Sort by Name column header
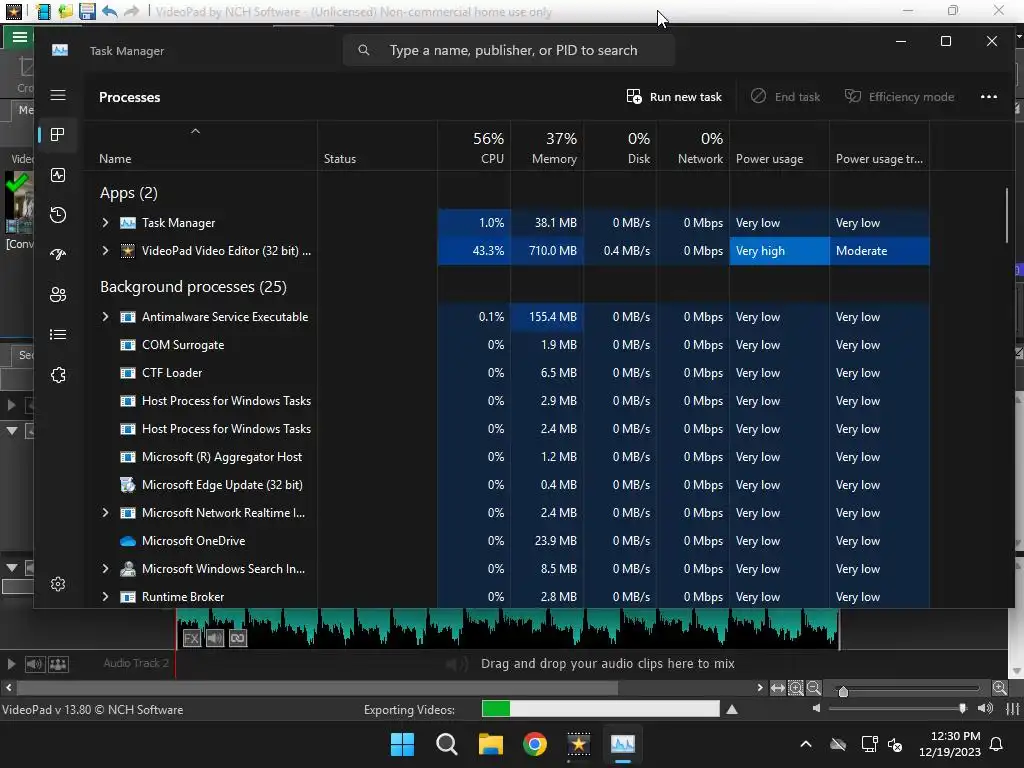Image resolution: width=1024 pixels, height=768 pixels. tap(200, 146)
